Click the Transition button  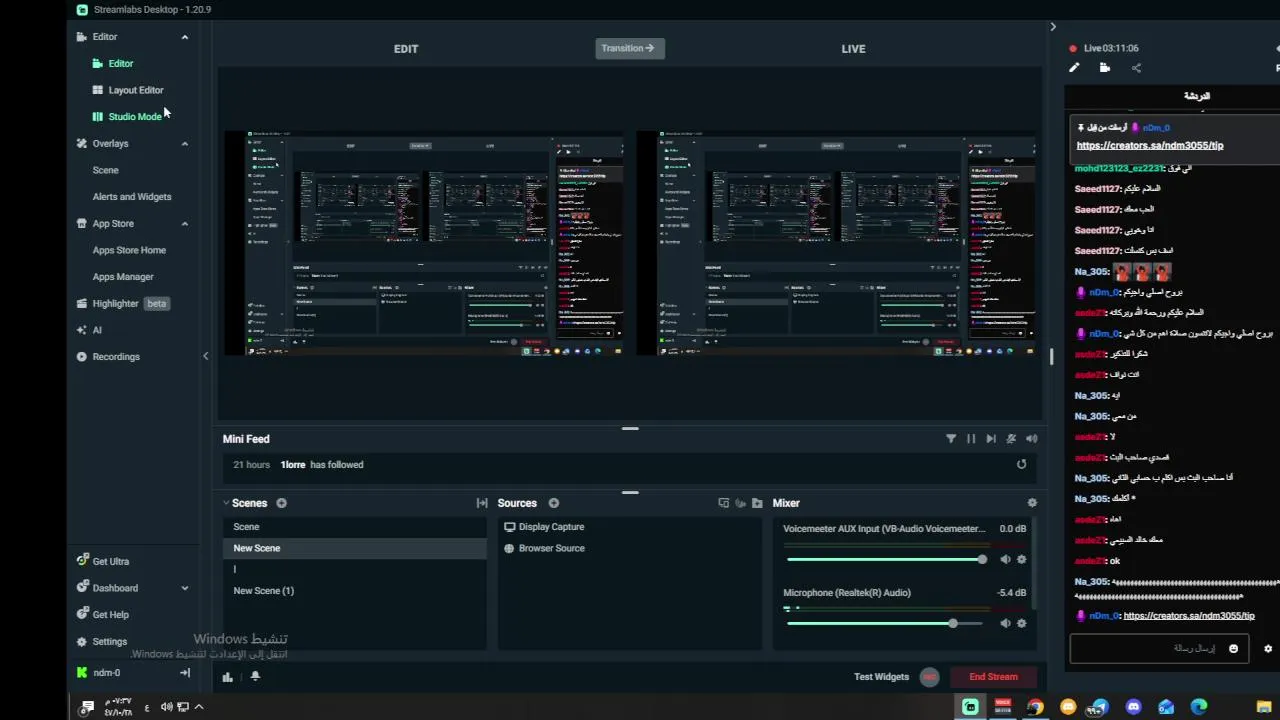(x=629, y=48)
